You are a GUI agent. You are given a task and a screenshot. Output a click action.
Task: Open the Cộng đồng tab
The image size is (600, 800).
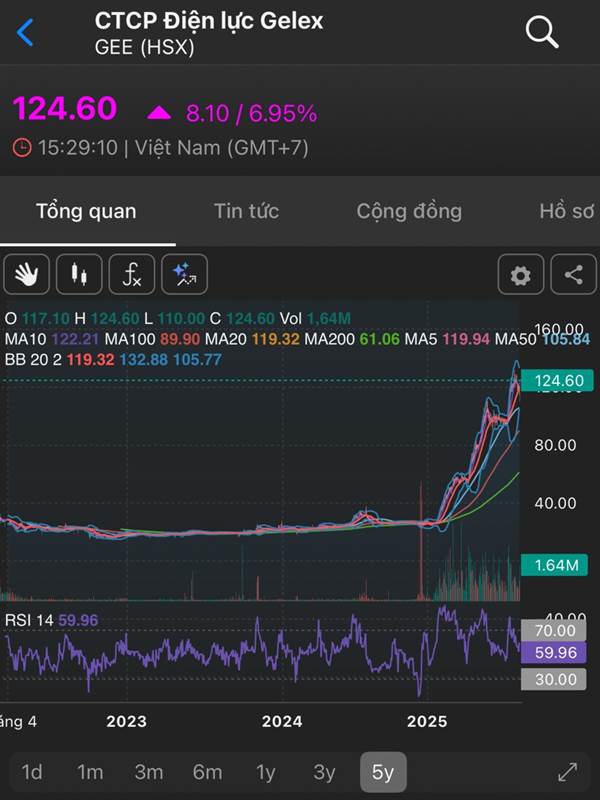(409, 211)
